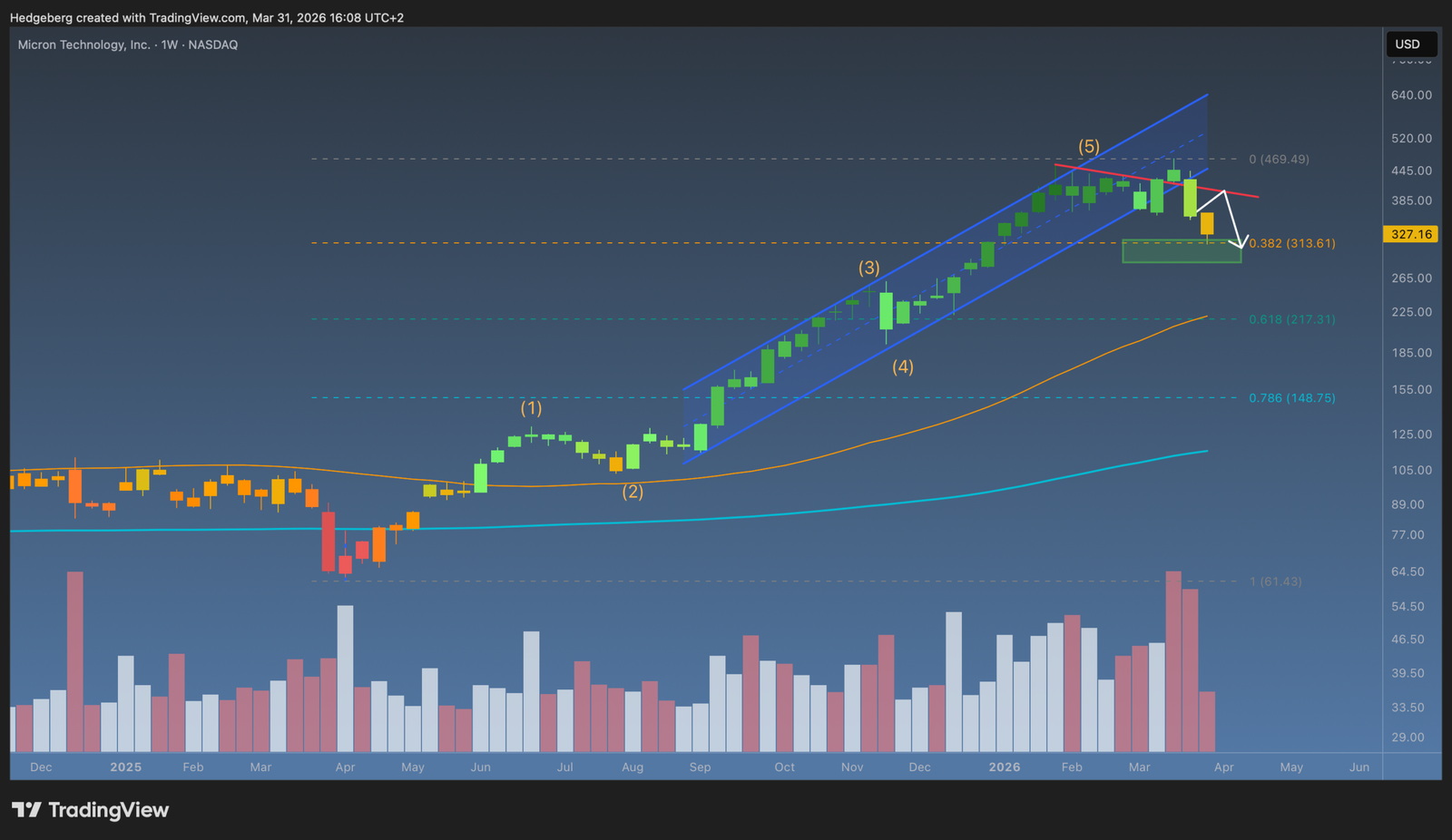The image size is (1452, 840).
Task: Click the 0.618 (217.31) Fibonacci label
Action: coord(1291,319)
